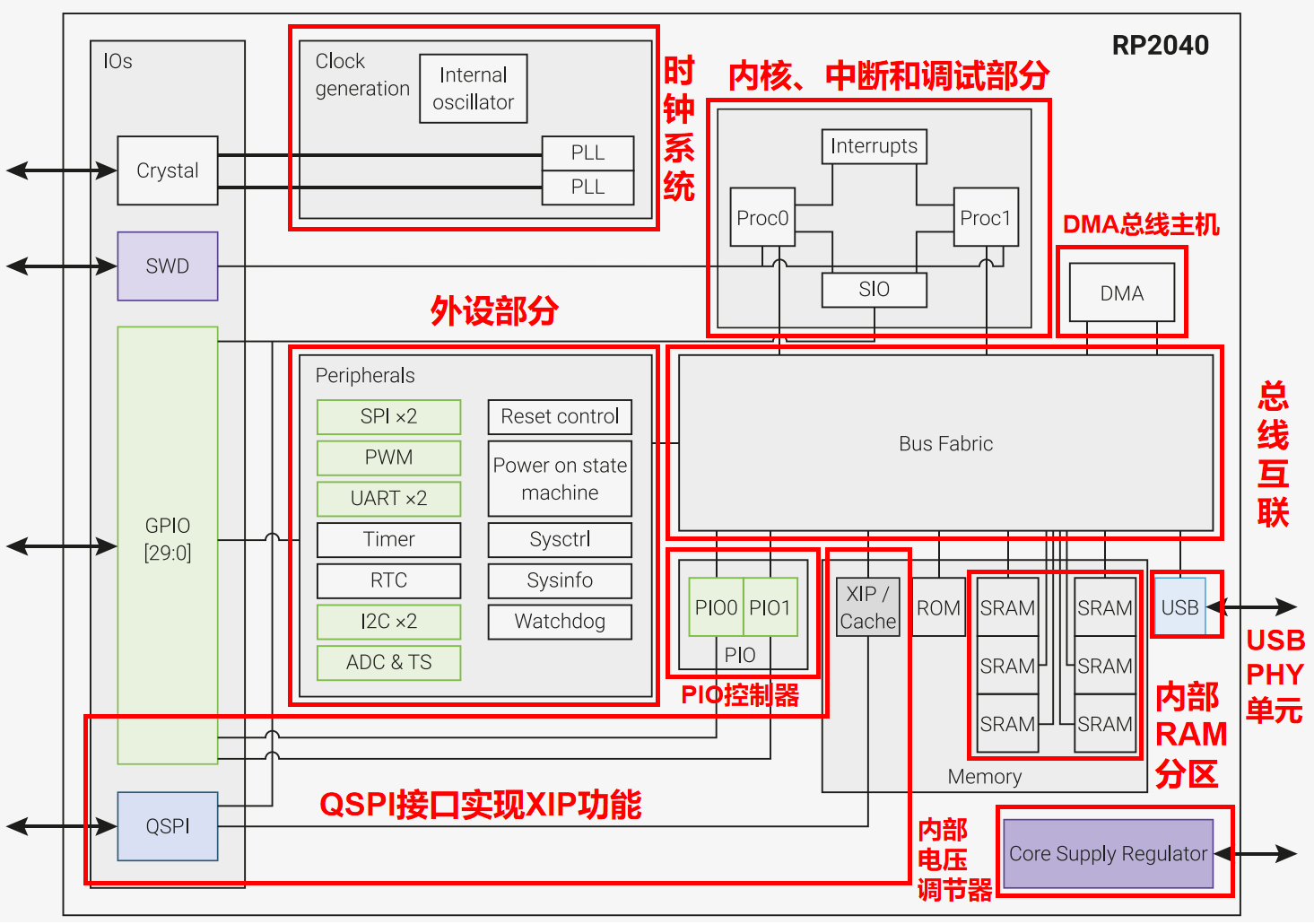Click the XIP / Cache block
1314x924 pixels.
pyautogui.click(x=868, y=607)
